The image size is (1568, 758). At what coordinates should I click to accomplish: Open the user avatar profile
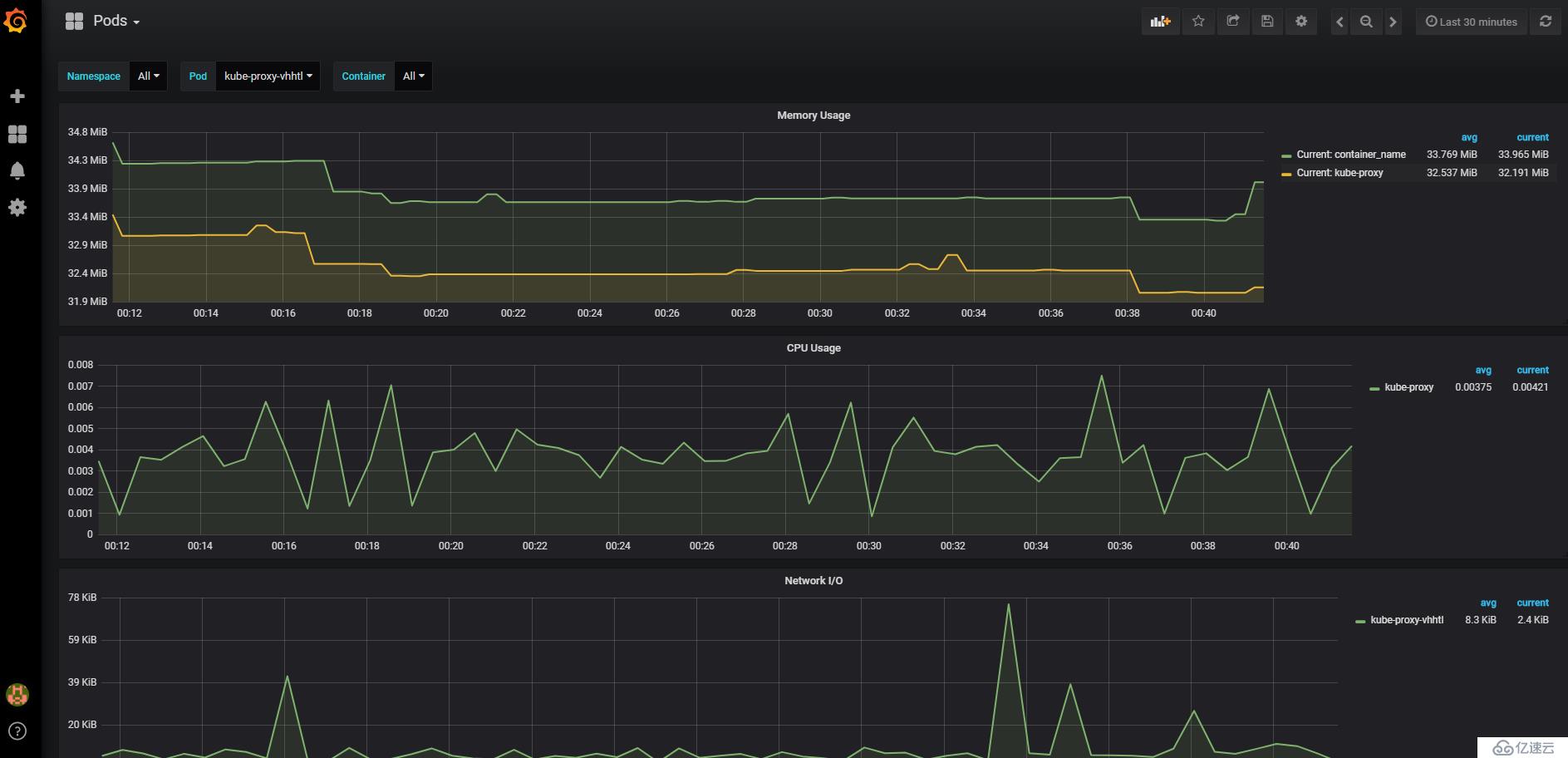coord(17,694)
